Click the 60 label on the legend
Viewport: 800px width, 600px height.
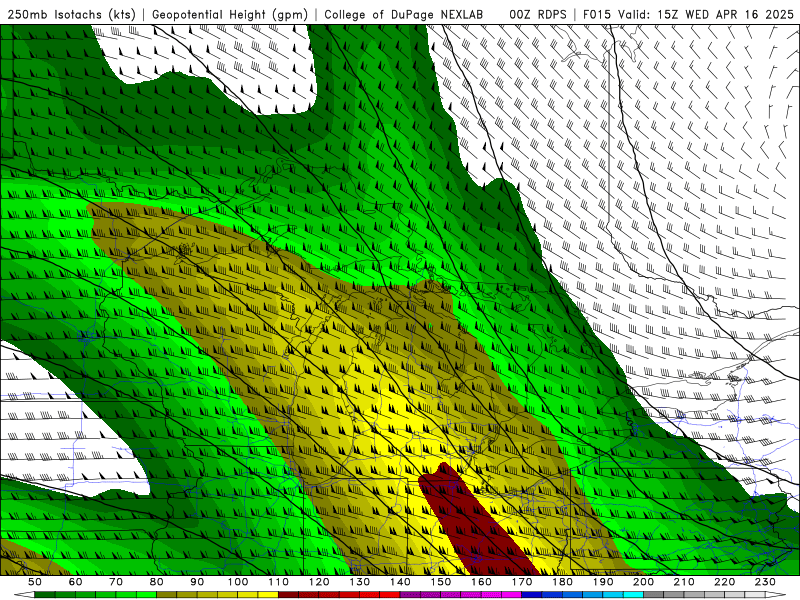(x=76, y=582)
